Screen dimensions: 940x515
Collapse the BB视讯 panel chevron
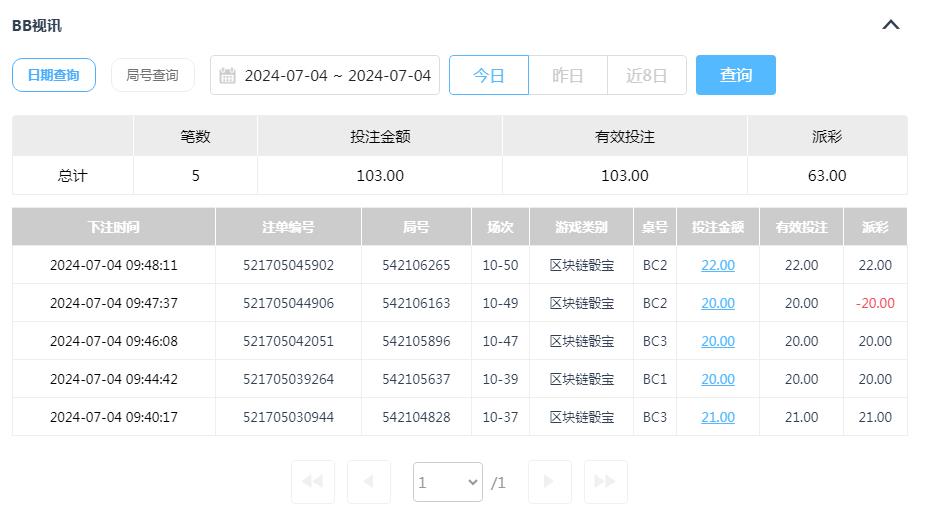(x=891, y=25)
